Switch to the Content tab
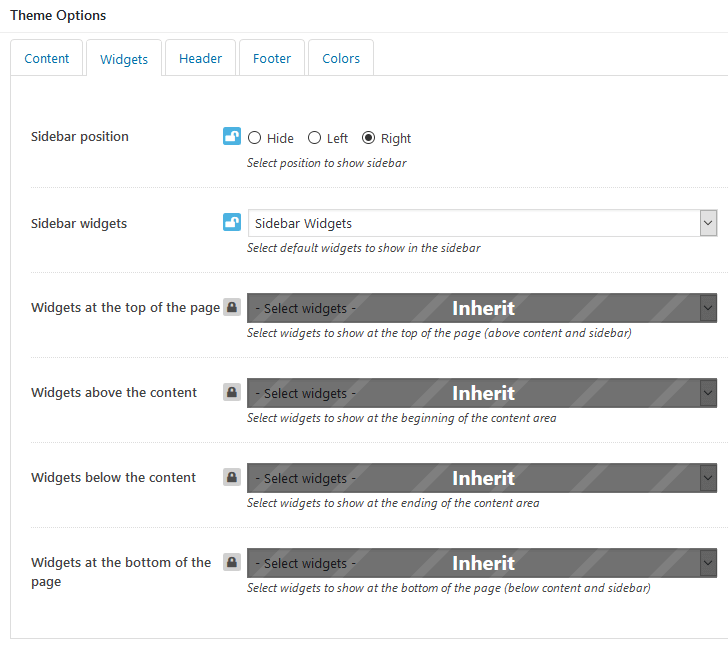 click(x=46, y=58)
